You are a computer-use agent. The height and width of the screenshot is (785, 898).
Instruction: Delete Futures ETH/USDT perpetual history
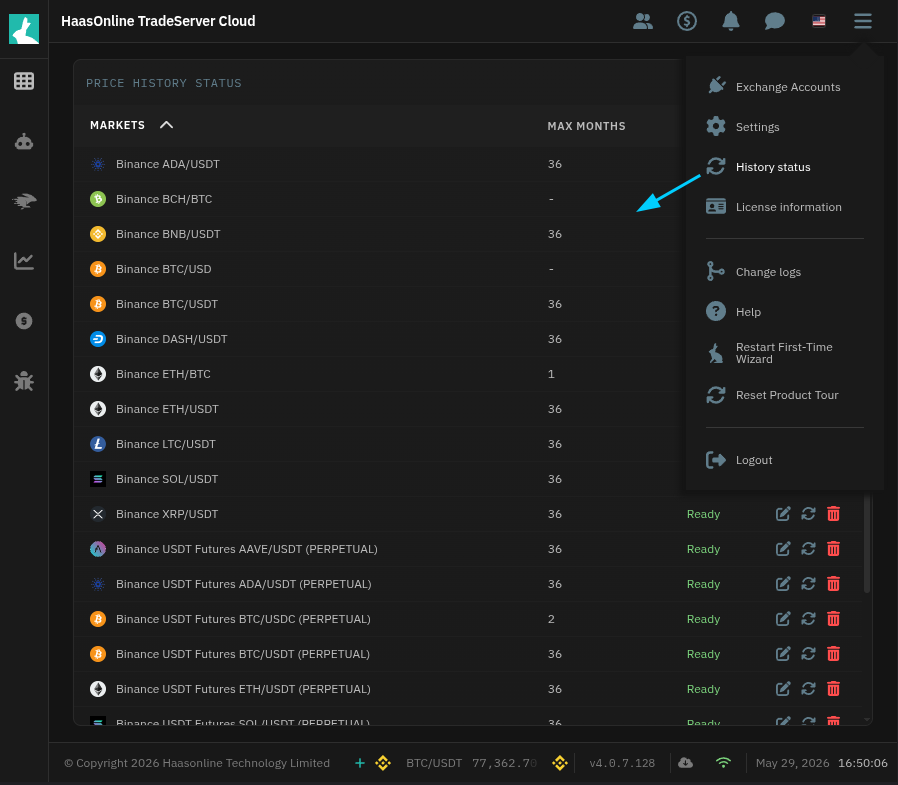coord(833,689)
